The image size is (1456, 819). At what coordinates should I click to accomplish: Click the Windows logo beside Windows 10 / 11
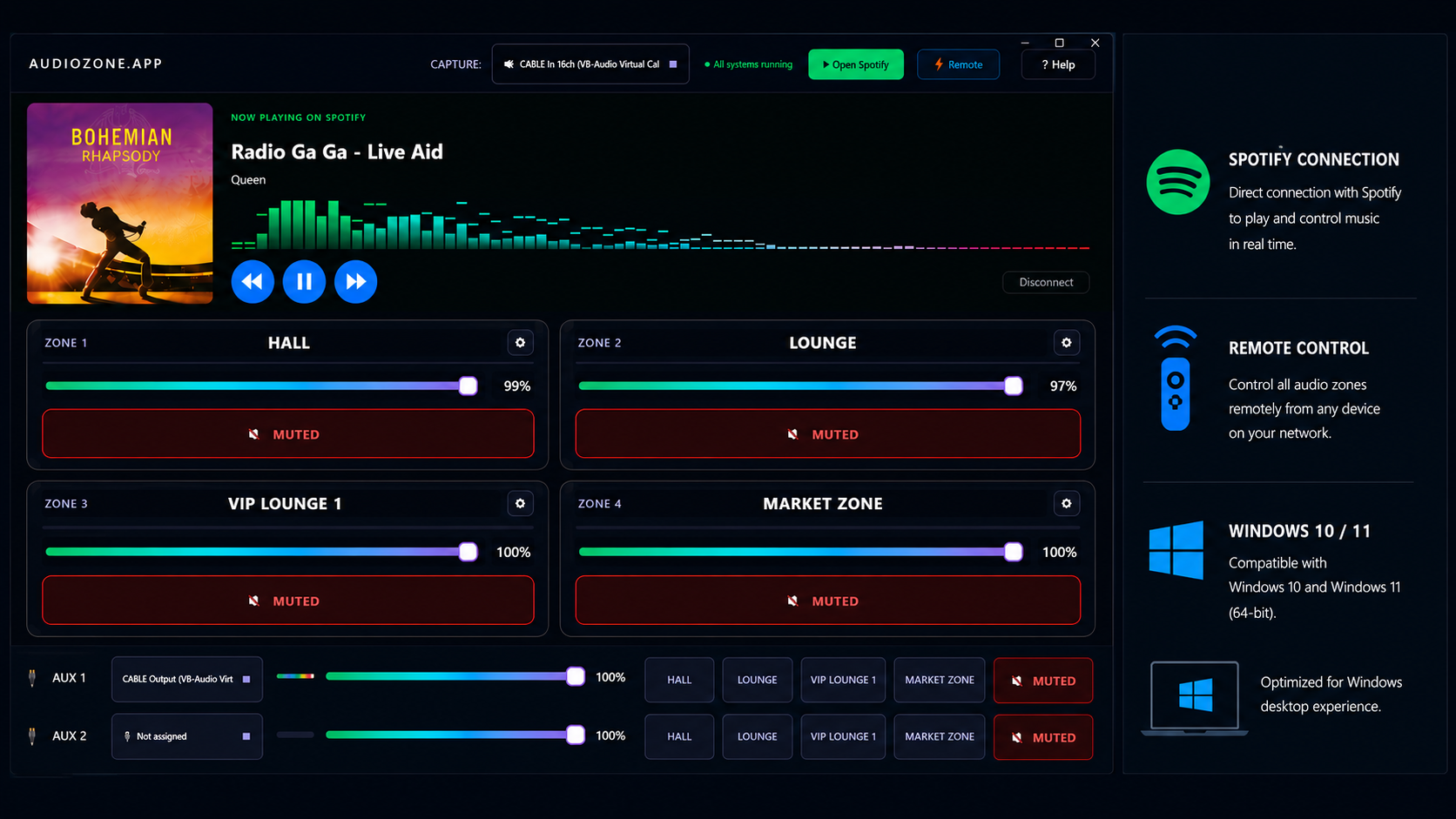coord(1176,549)
